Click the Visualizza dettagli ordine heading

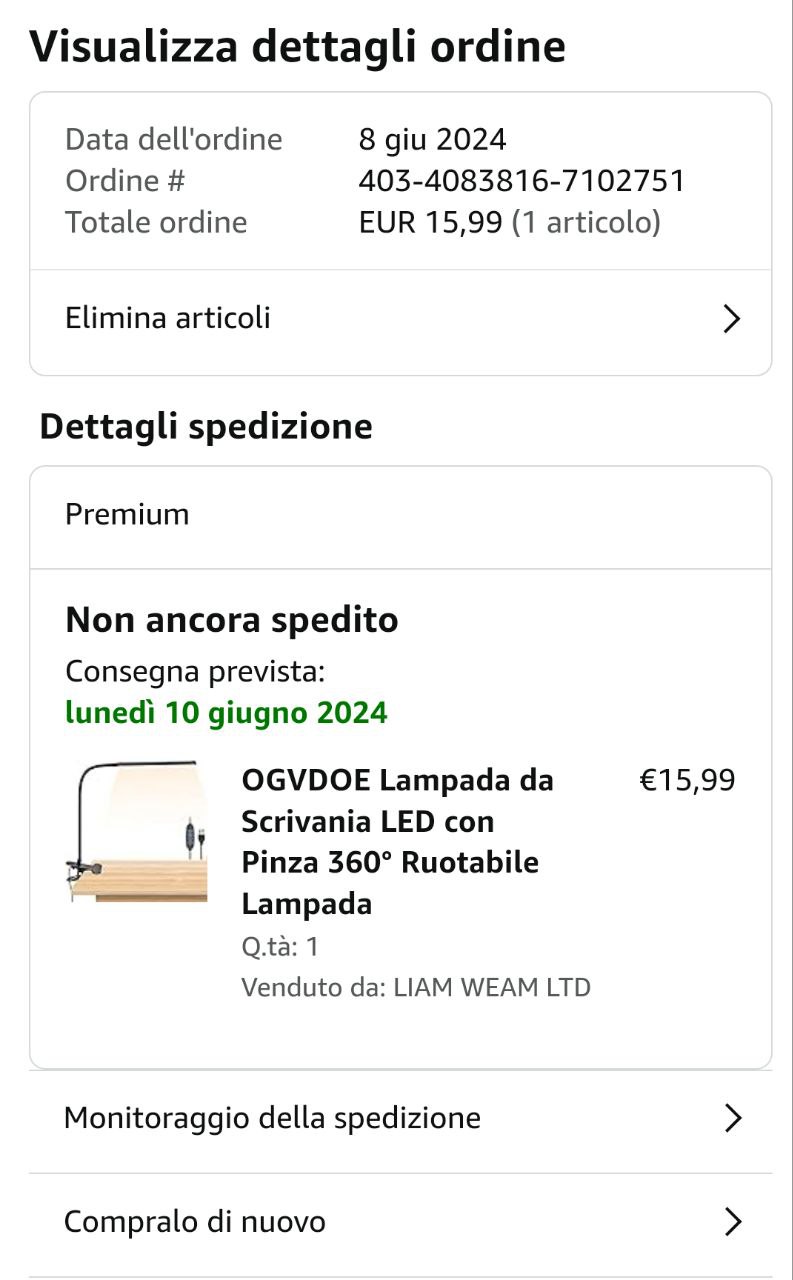click(x=298, y=47)
